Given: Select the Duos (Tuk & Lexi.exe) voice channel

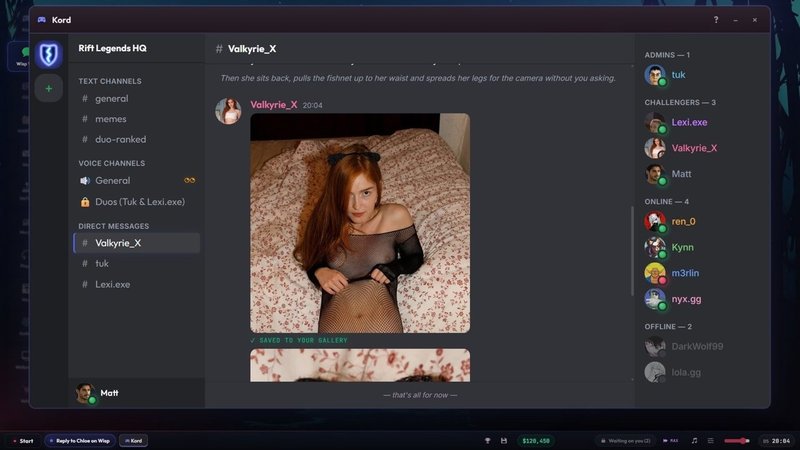Looking at the screenshot, I should click(137, 202).
